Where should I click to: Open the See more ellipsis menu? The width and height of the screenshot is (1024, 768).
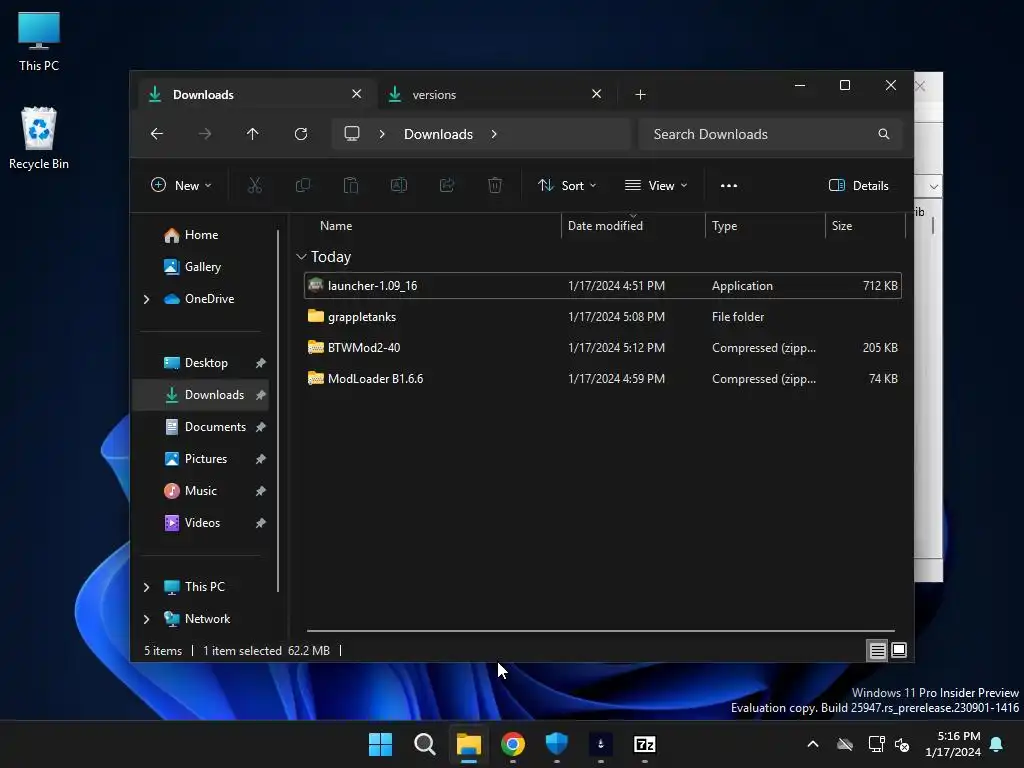coord(729,185)
